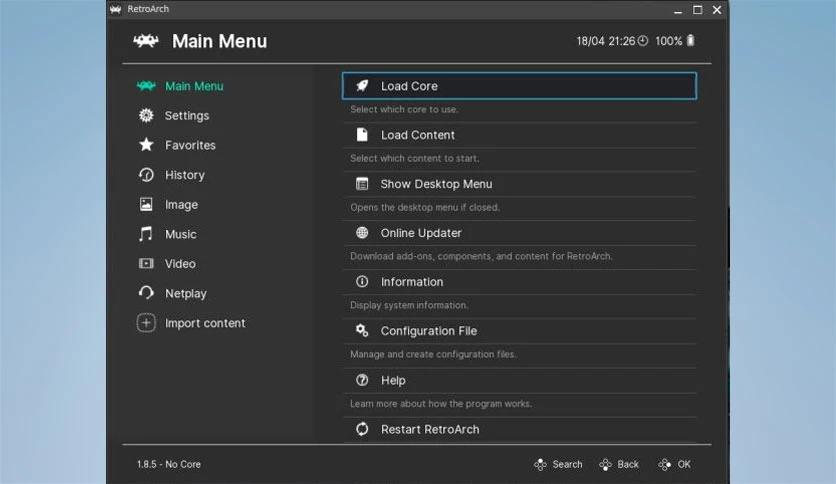The width and height of the screenshot is (836, 484).
Task: Open the Online Updater entry
Action: pyautogui.click(x=519, y=233)
